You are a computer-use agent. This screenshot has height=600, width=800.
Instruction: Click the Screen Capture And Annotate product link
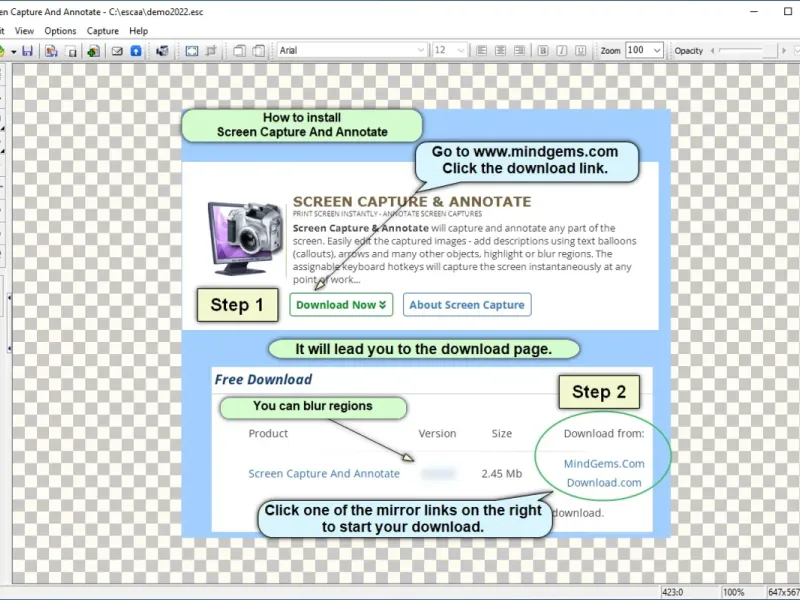click(x=324, y=473)
